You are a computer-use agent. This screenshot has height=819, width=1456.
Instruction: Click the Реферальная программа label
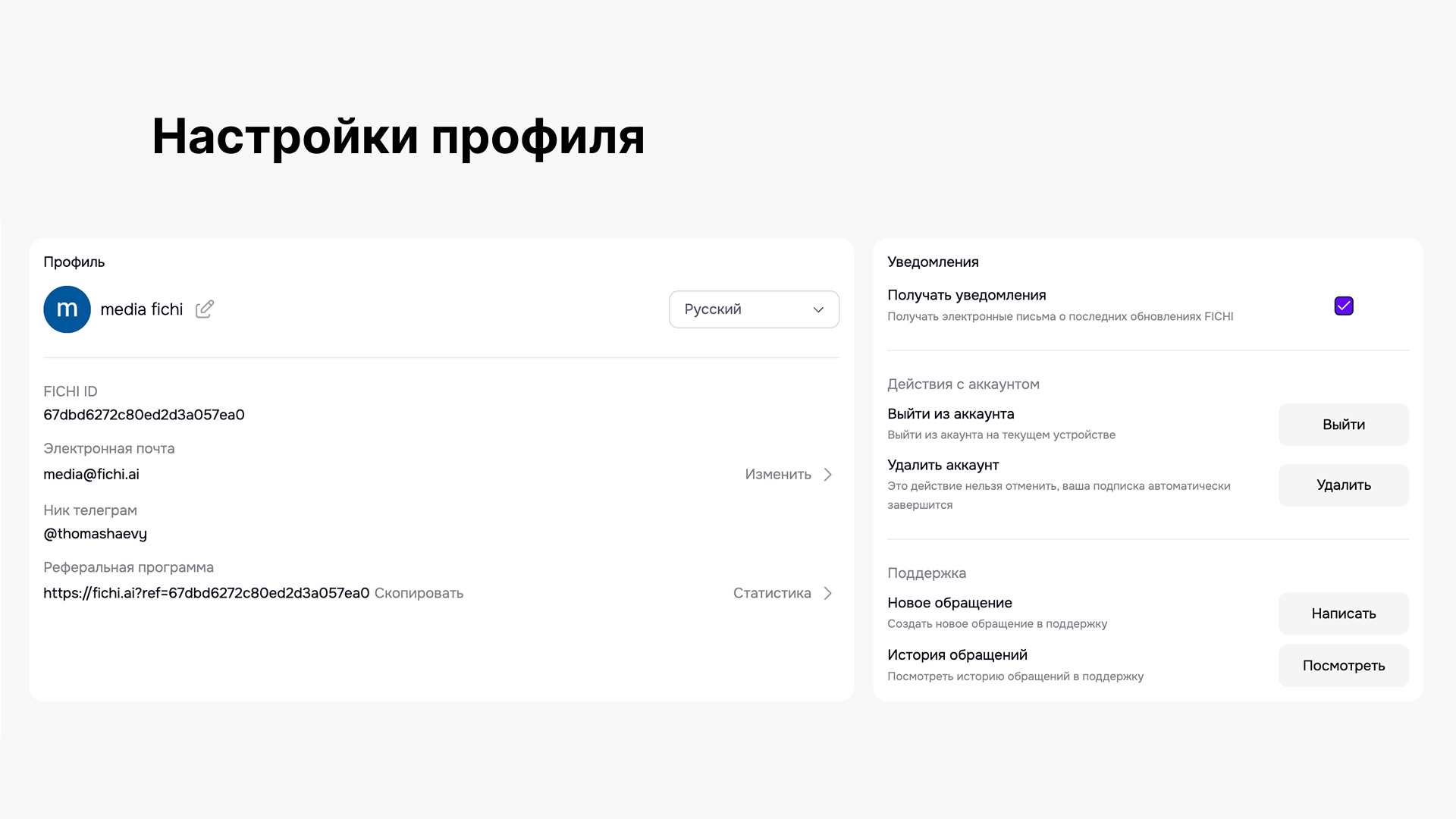click(x=128, y=567)
